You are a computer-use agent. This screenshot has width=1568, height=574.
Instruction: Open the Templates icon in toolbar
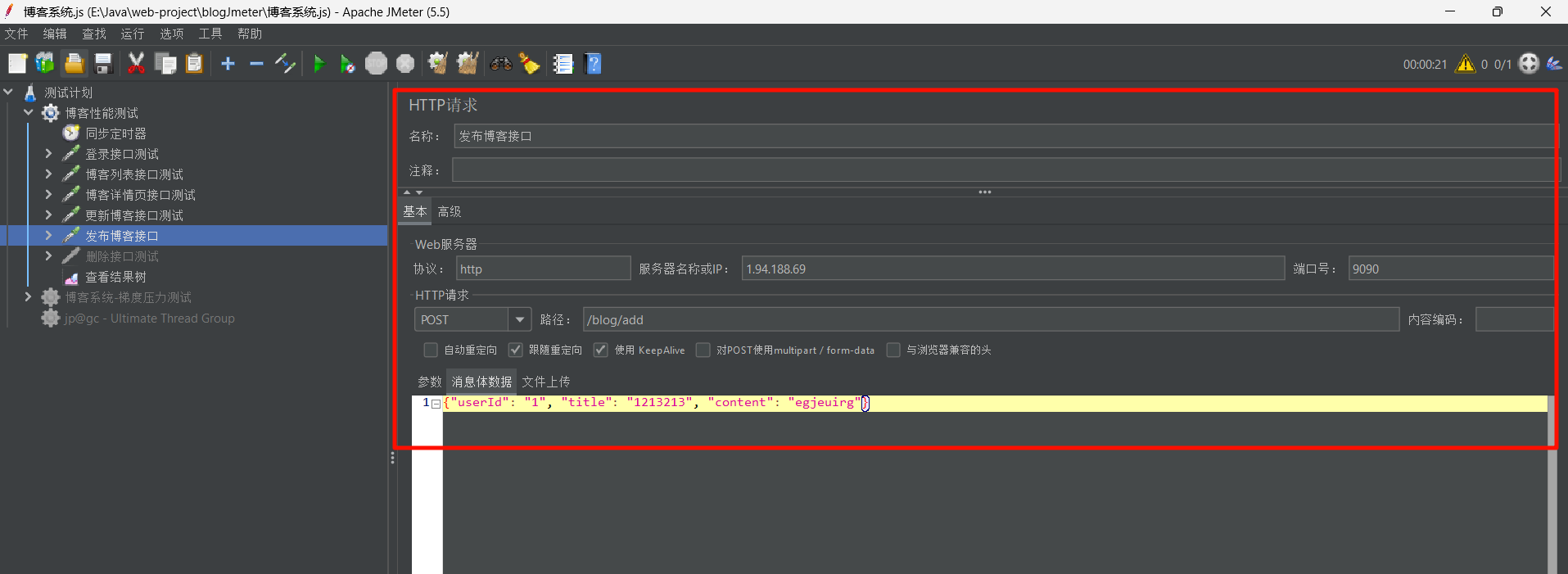click(x=45, y=64)
